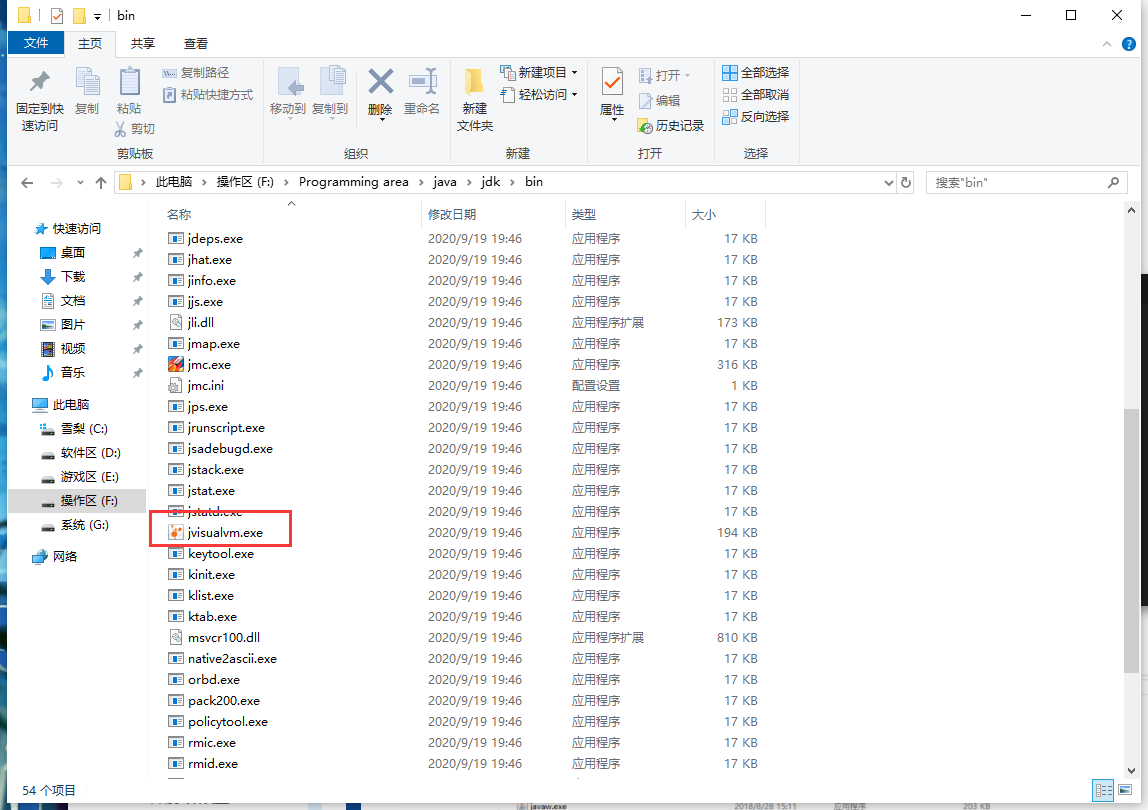This screenshot has width=1148, height=810.
Task: Click the Paste clipboard icon
Action: [x=130, y=81]
